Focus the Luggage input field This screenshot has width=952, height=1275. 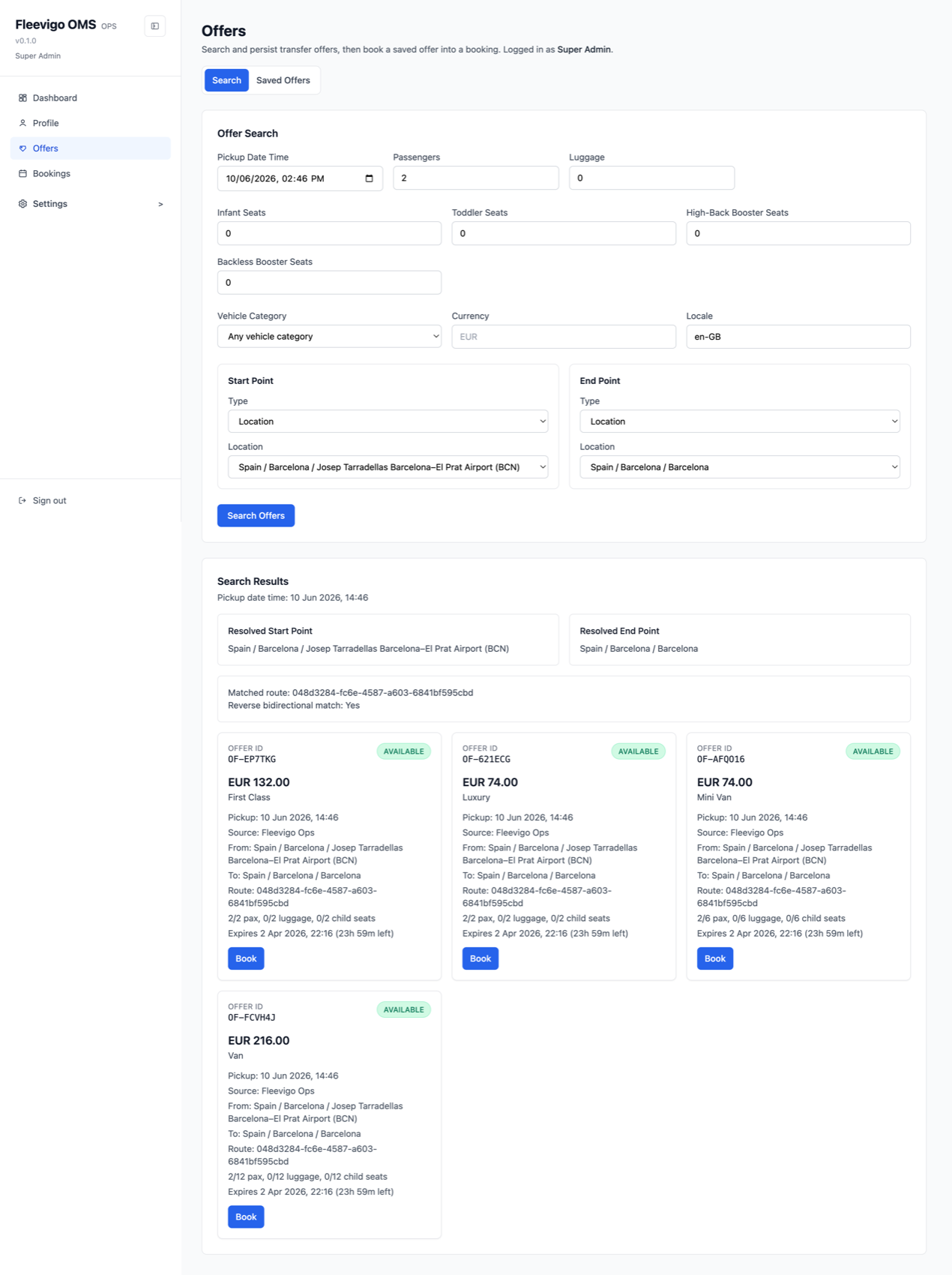[651, 178]
